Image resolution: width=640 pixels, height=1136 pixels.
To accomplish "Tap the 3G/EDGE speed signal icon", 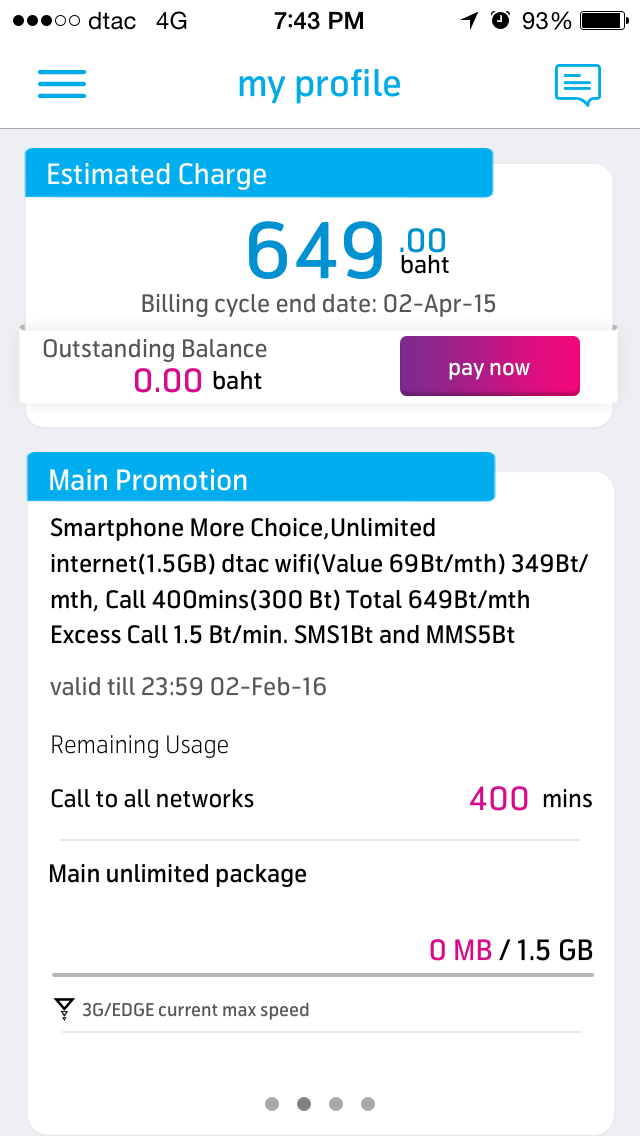I will click(64, 1009).
